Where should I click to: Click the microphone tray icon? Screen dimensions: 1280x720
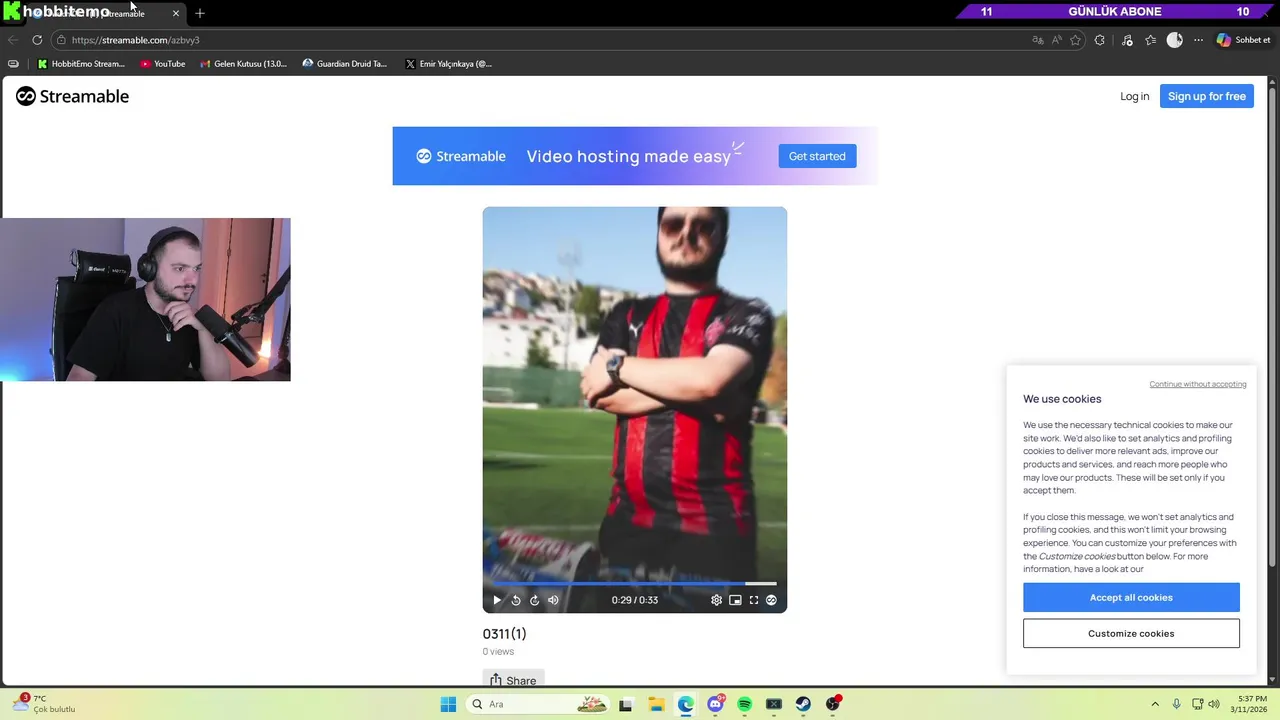point(1176,704)
